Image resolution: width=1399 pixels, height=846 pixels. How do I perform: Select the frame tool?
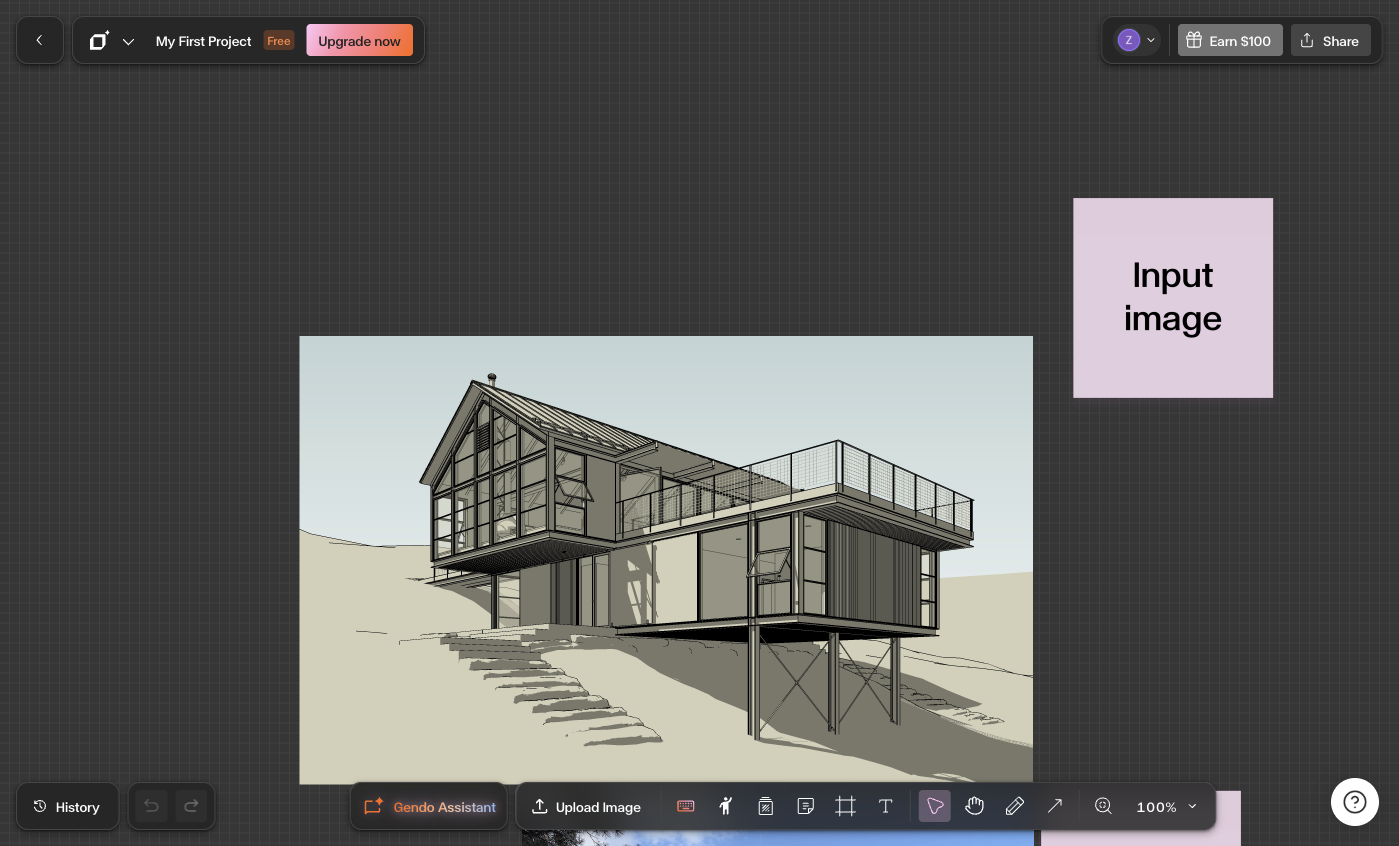tap(846, 806)
